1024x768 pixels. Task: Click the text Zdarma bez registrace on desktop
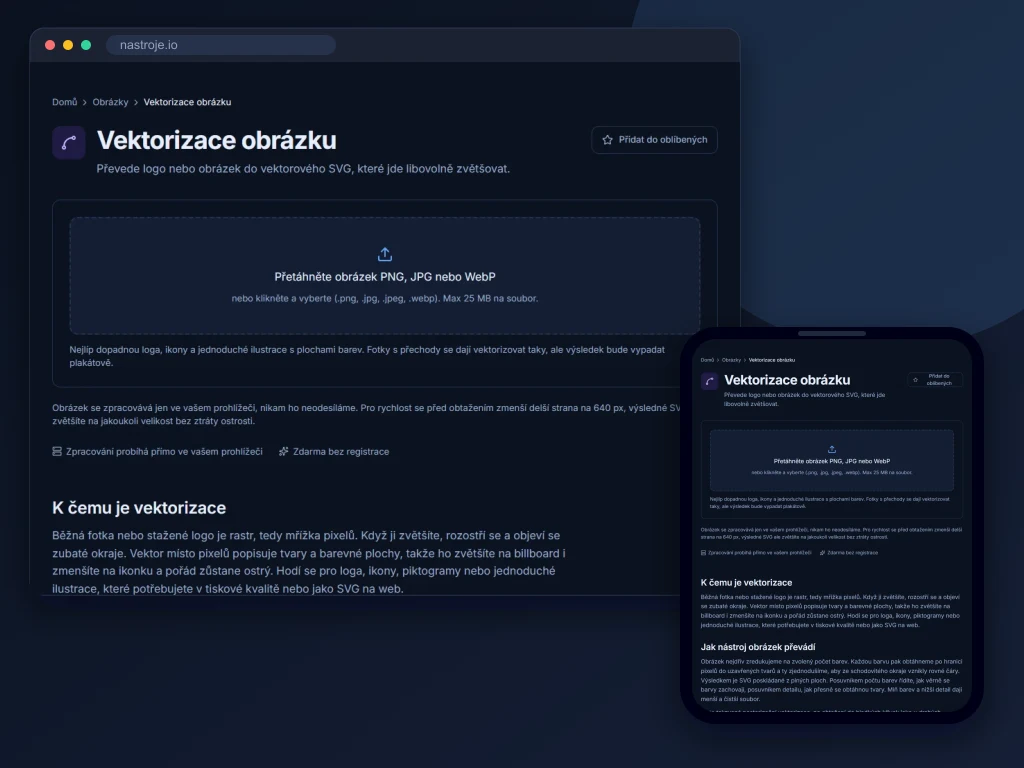(341, 451)
